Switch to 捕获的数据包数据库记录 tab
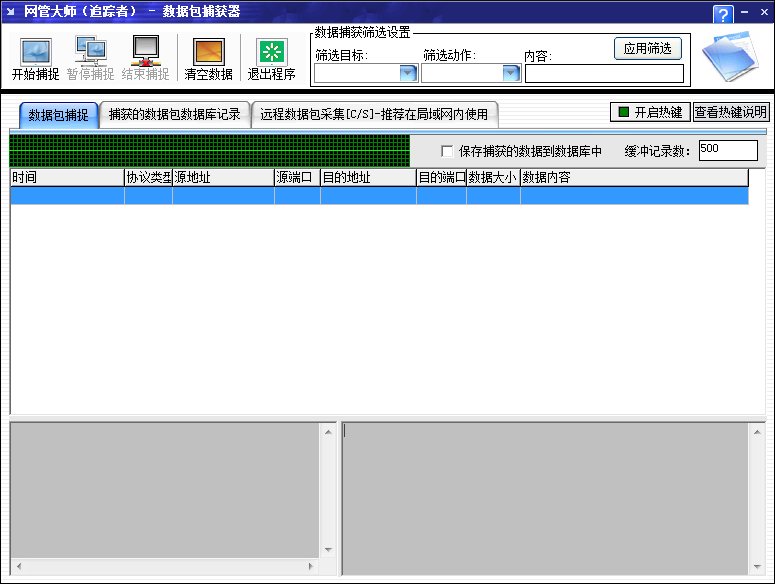Image resolution: width=775 pixels, height=584 pixels. 174,115
